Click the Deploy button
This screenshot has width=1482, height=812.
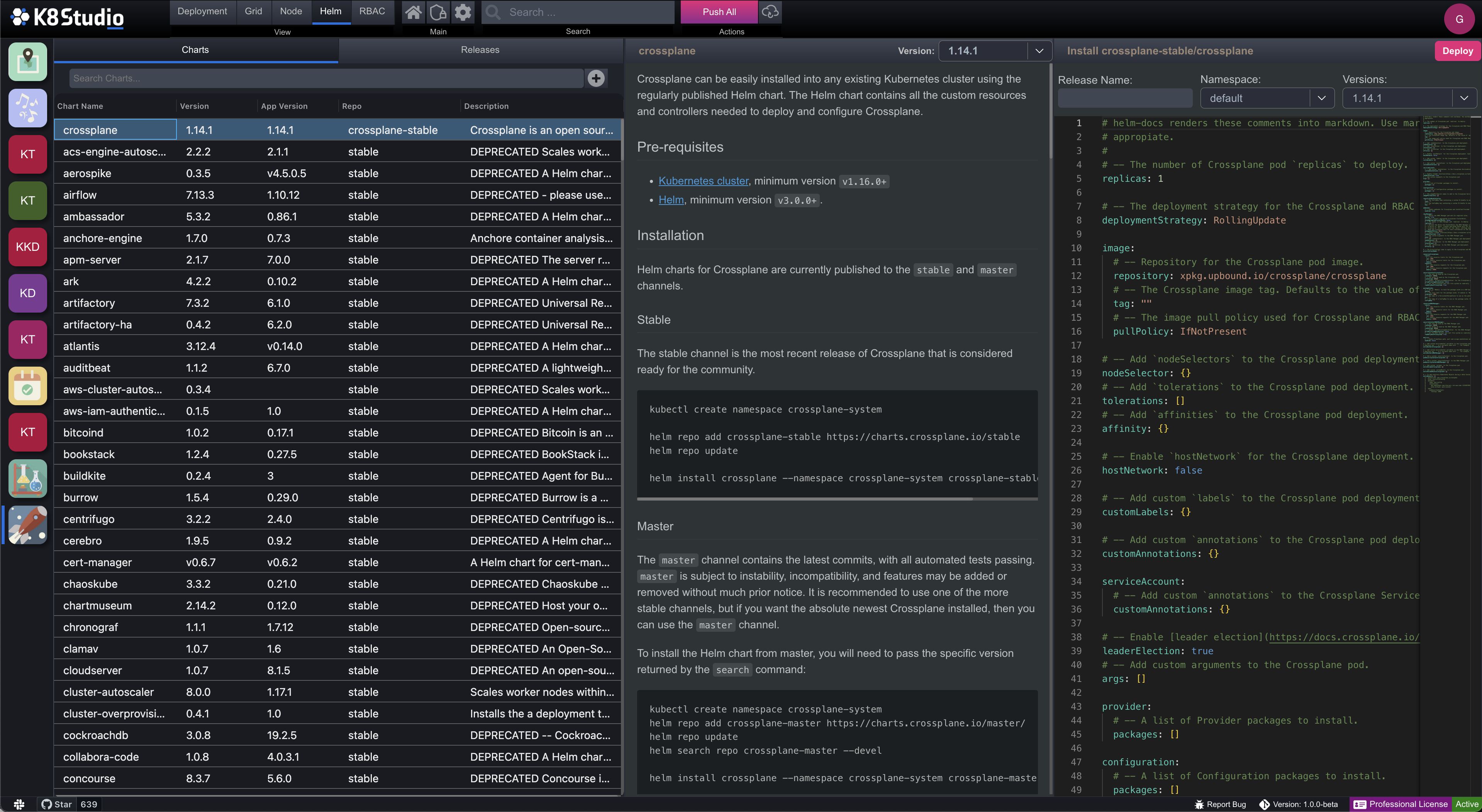pos(1457,51)
